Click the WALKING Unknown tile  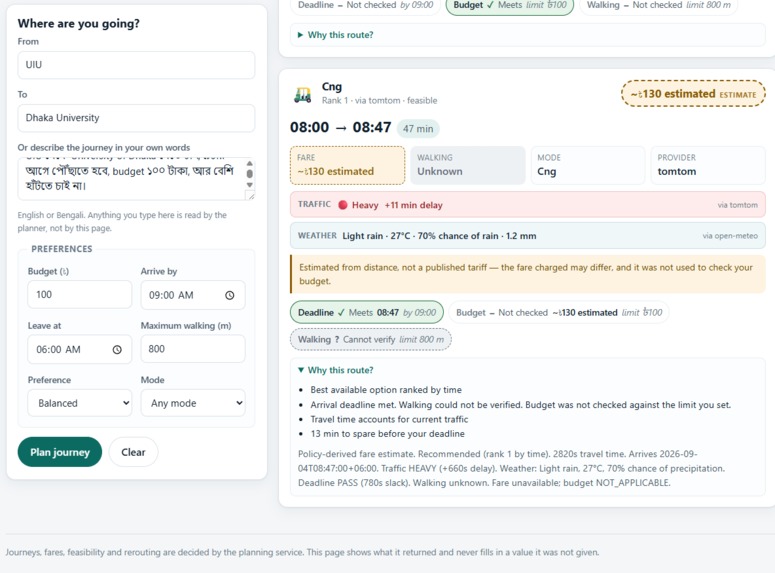click(x=468, y=165)
